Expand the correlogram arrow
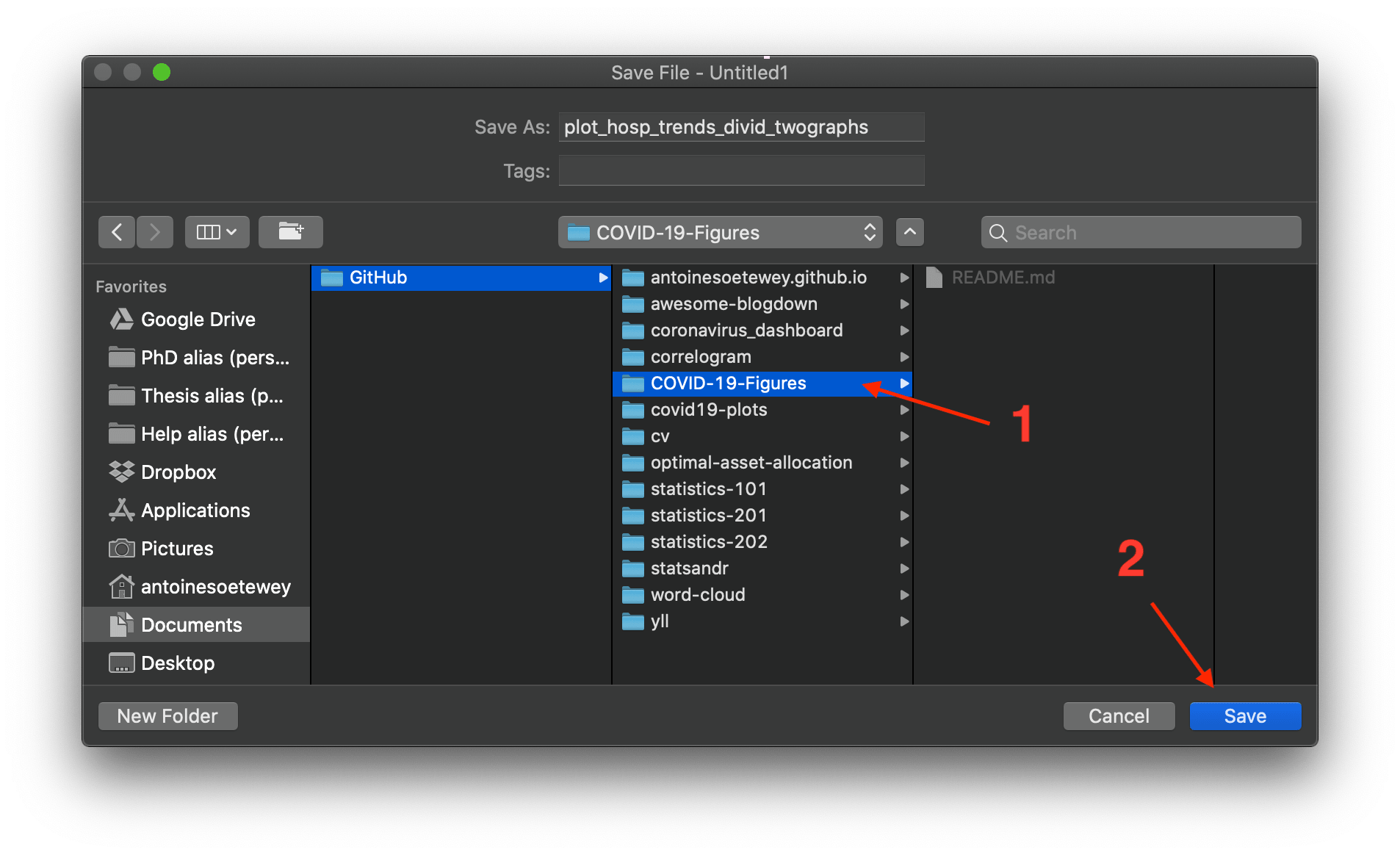Image resolution: width=1400 pixels, height=855 pixels. pos(904,357)
